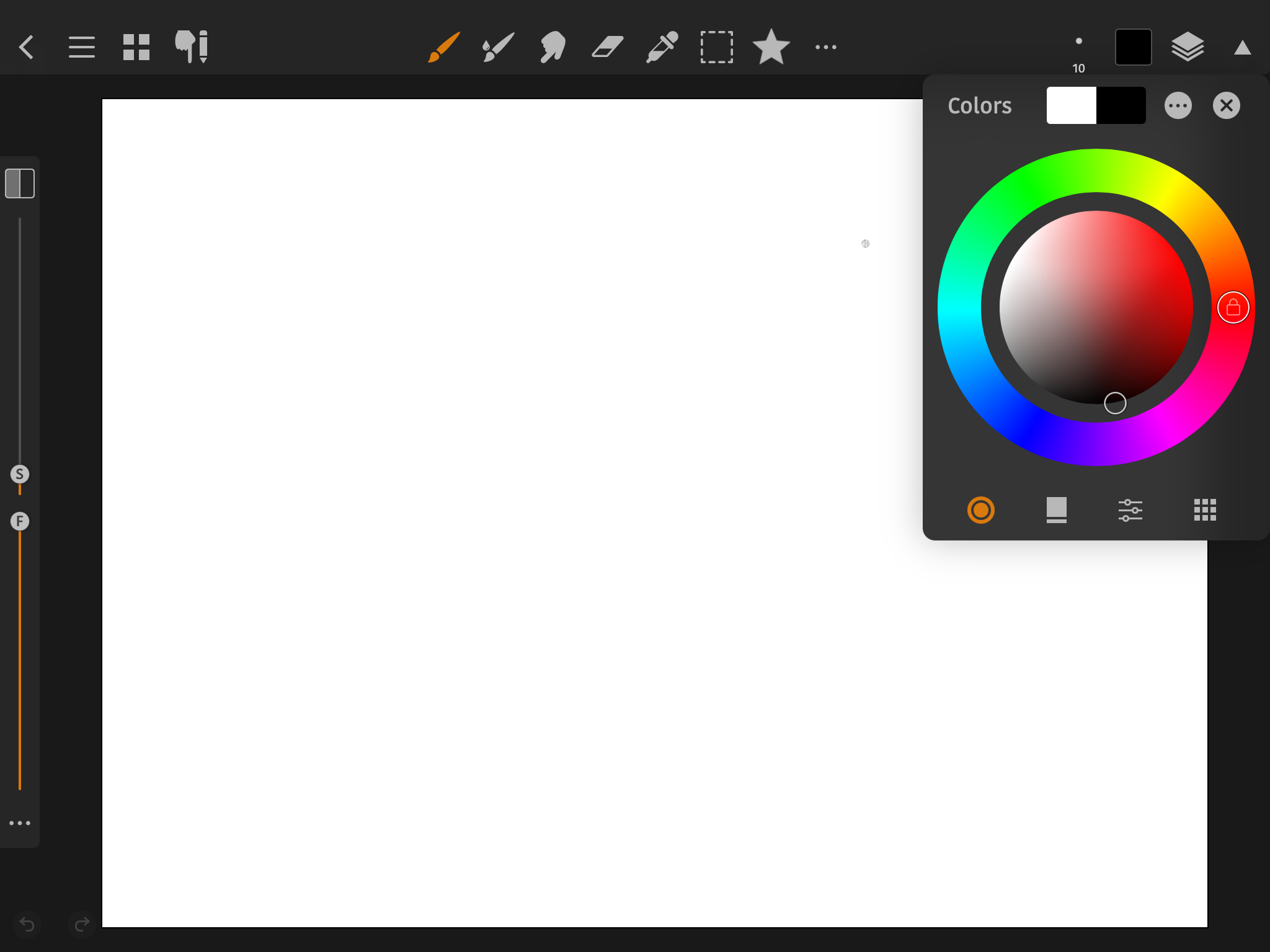Select the smudge finger tool
Screen dimensions: 1270x952
553,47
